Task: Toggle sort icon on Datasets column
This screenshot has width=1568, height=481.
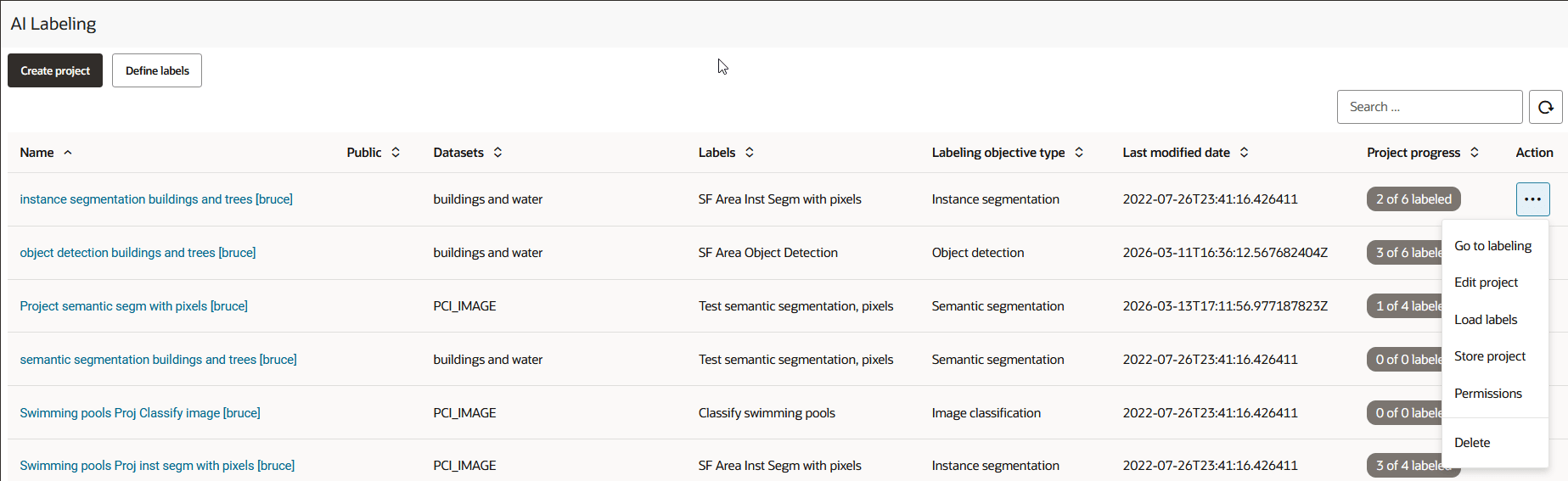Action: (497, 153)
